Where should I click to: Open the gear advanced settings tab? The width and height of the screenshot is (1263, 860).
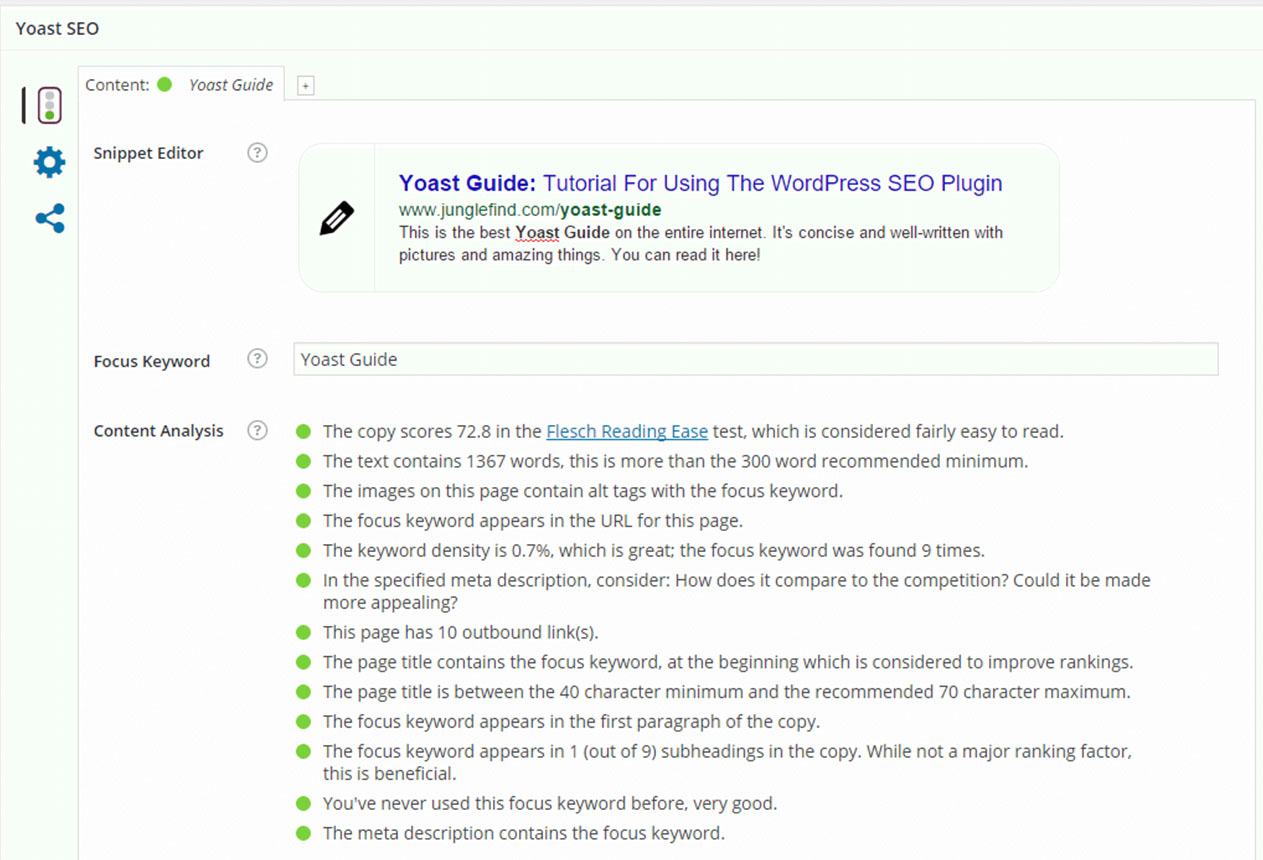(49, 162)
